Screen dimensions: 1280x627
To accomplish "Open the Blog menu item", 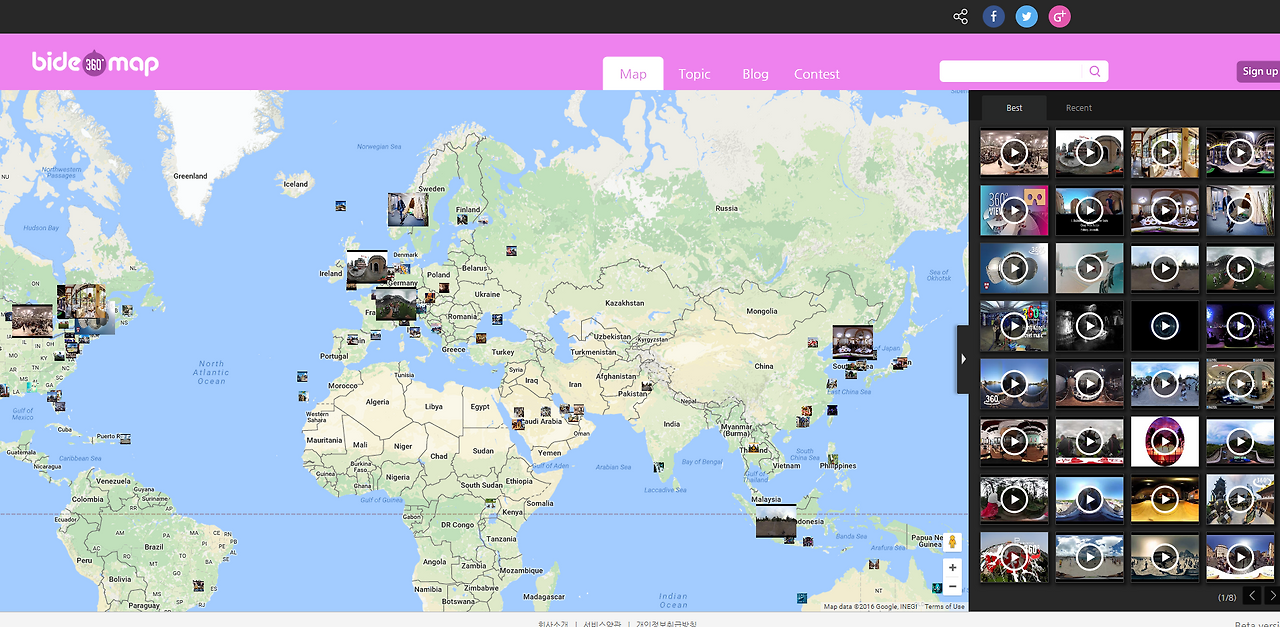I will pos(755,74).
